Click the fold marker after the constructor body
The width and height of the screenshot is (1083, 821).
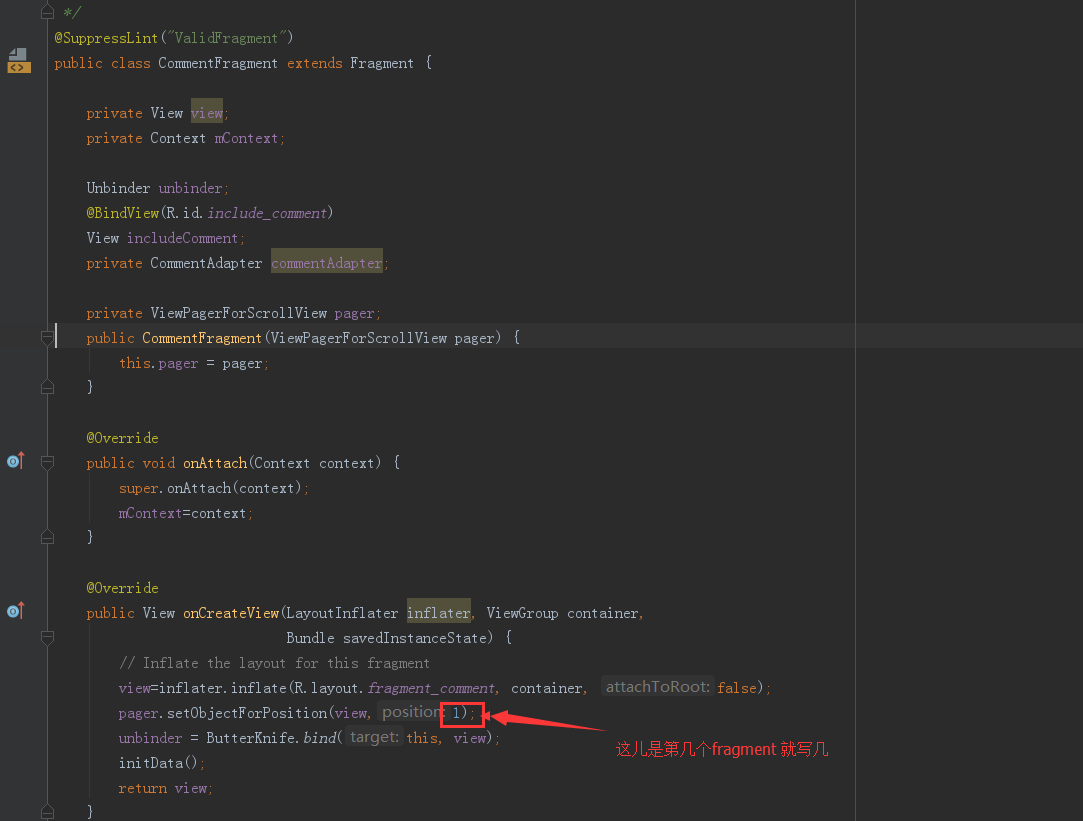46,387
